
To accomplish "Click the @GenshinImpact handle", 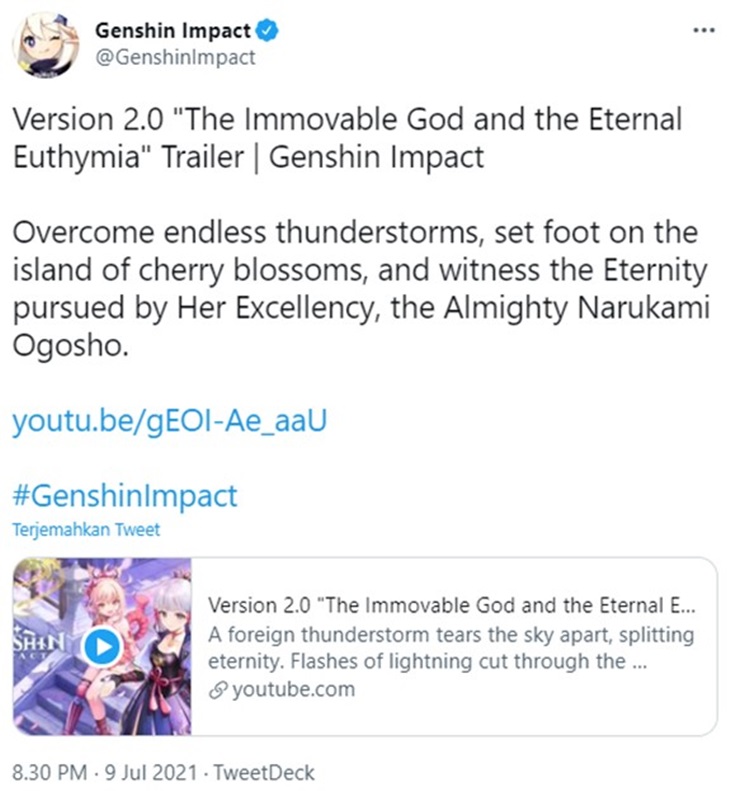I will click(175, 57).
